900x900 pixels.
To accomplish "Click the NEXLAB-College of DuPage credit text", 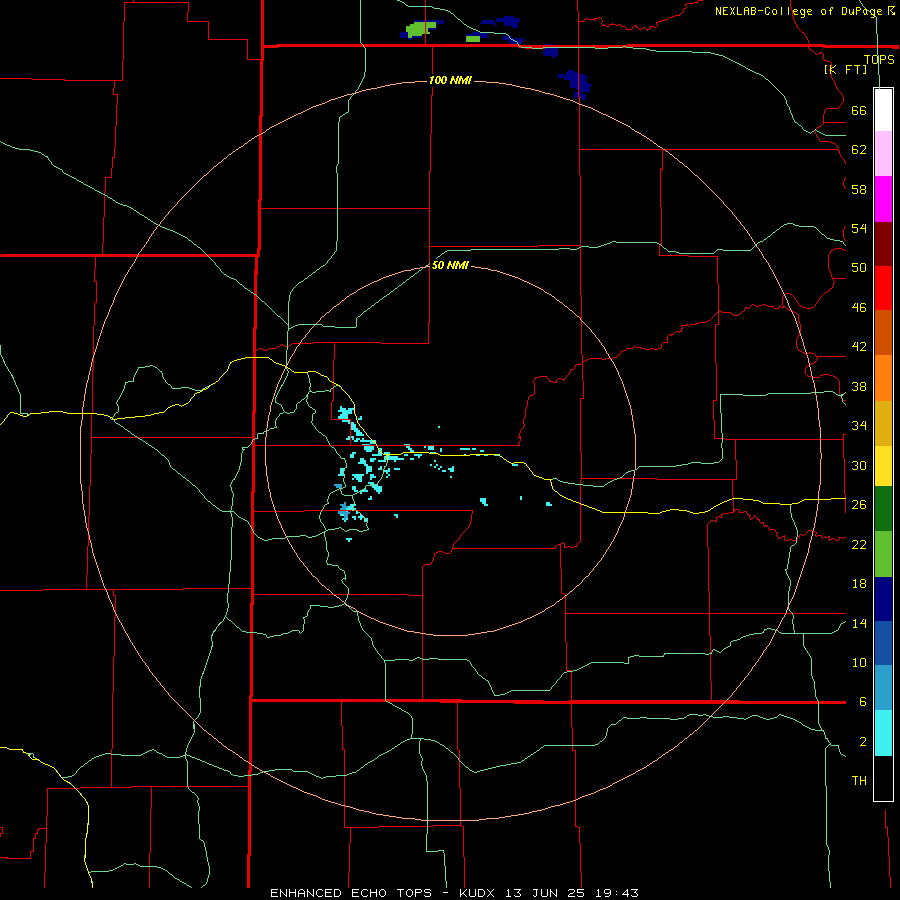I will pyautogui.click(x=805, y=11).
